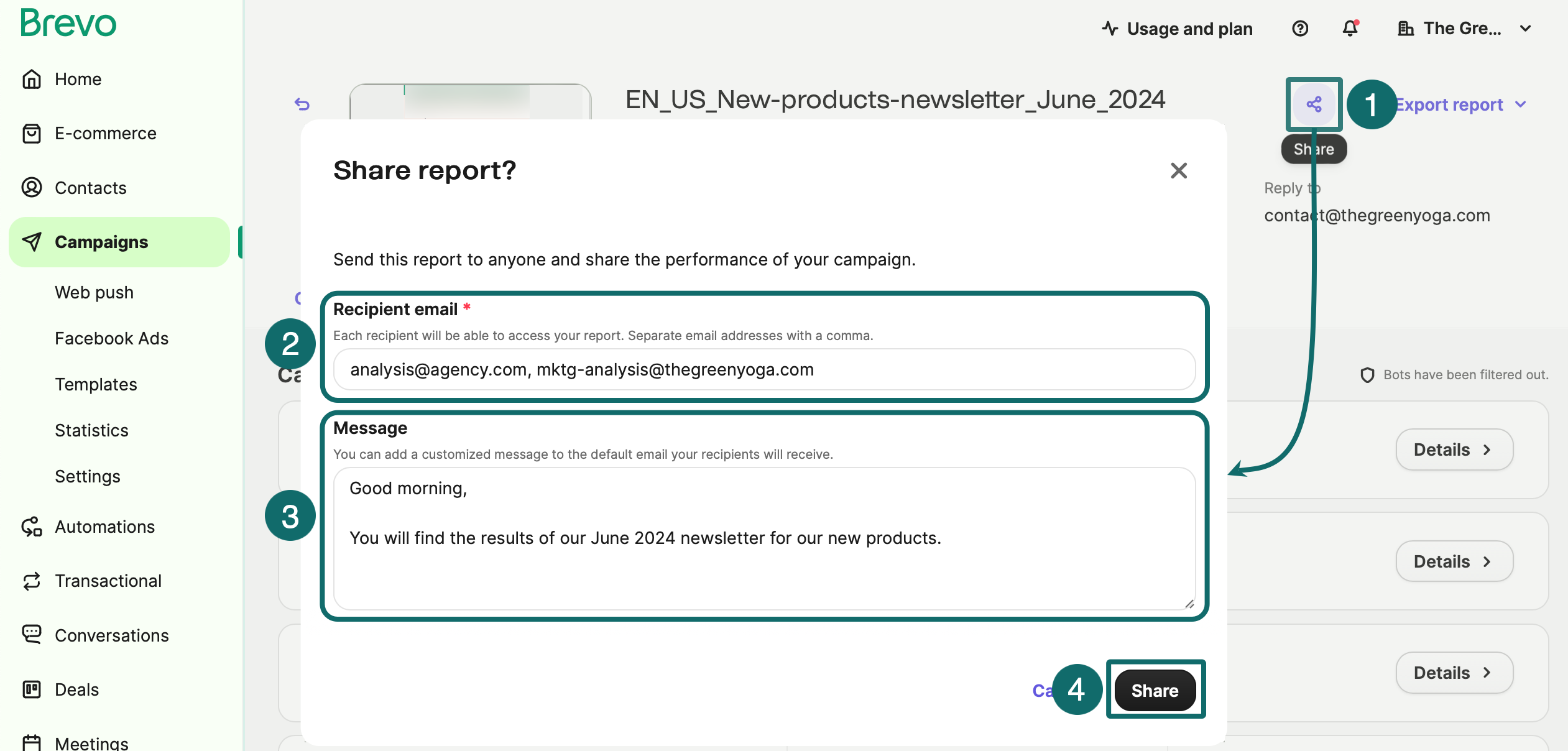The height and width of the screenshot is (751, 1568).
Task: Select the E-commerce sidebar icon
Action: [32, 133]
